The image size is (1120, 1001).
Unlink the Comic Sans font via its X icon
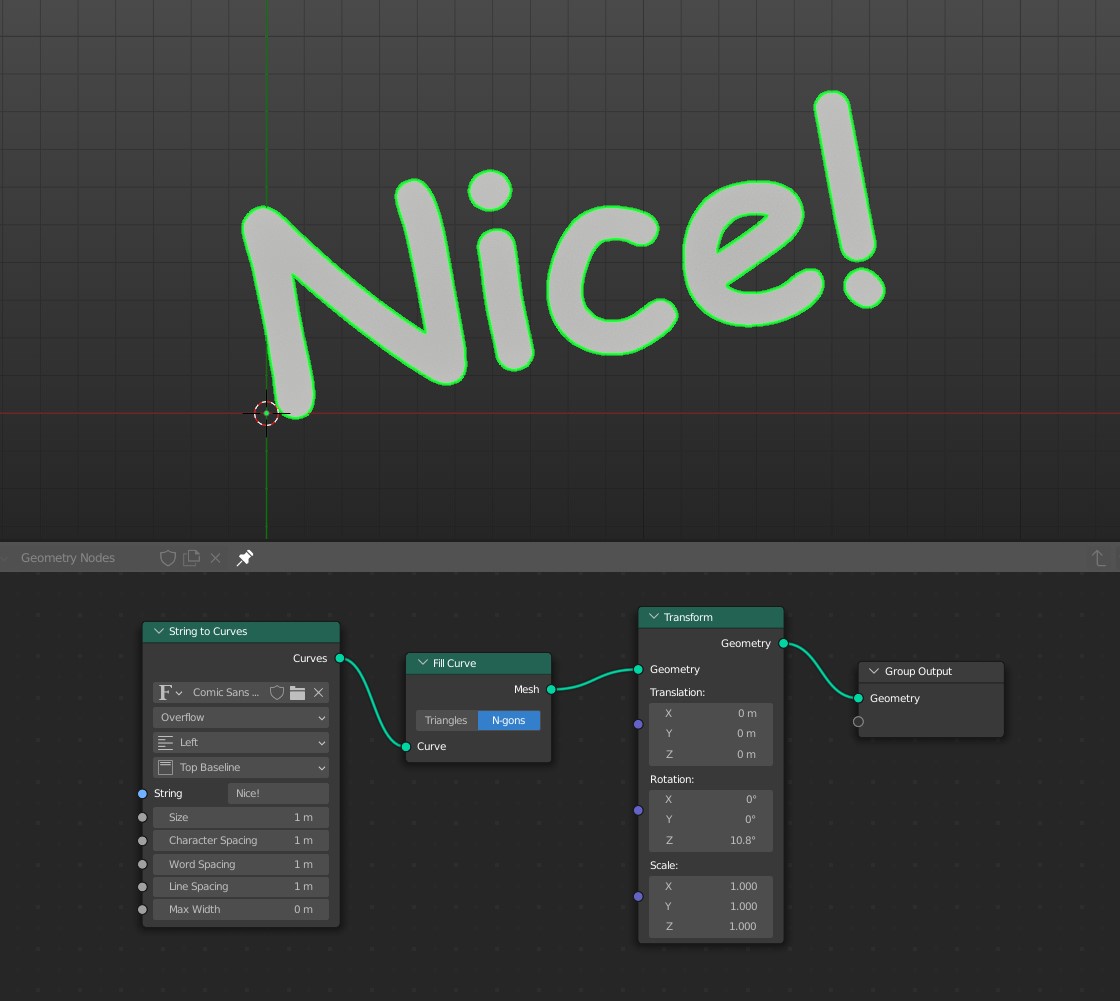[x=318, y=692]
